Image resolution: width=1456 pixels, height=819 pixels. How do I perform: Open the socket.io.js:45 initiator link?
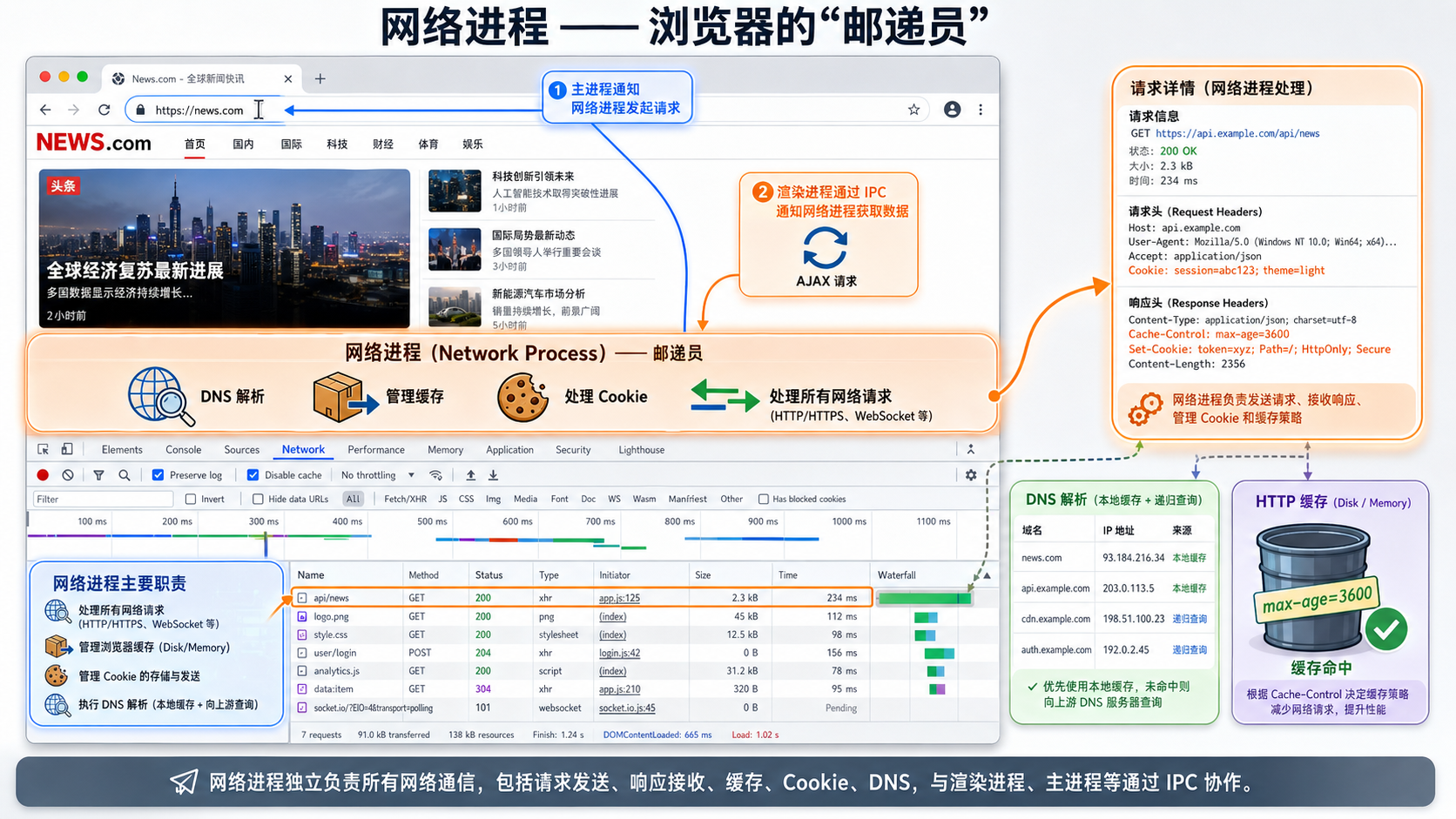[x=627, y=708]
